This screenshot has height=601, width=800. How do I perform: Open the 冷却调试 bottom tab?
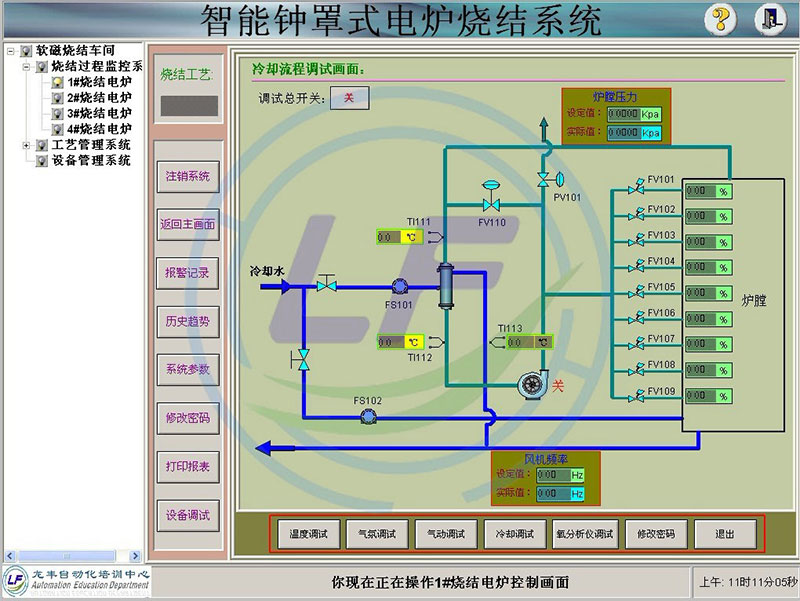pos(515,534)
